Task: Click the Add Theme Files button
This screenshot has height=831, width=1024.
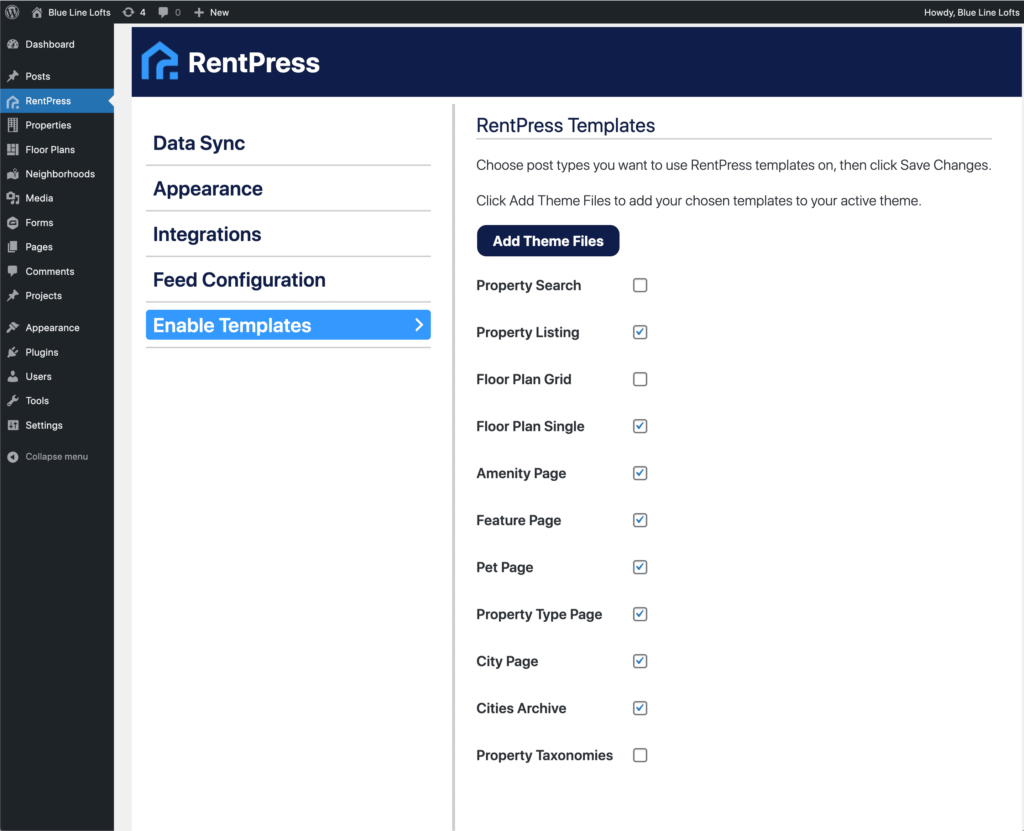Action: coord(548,241)
